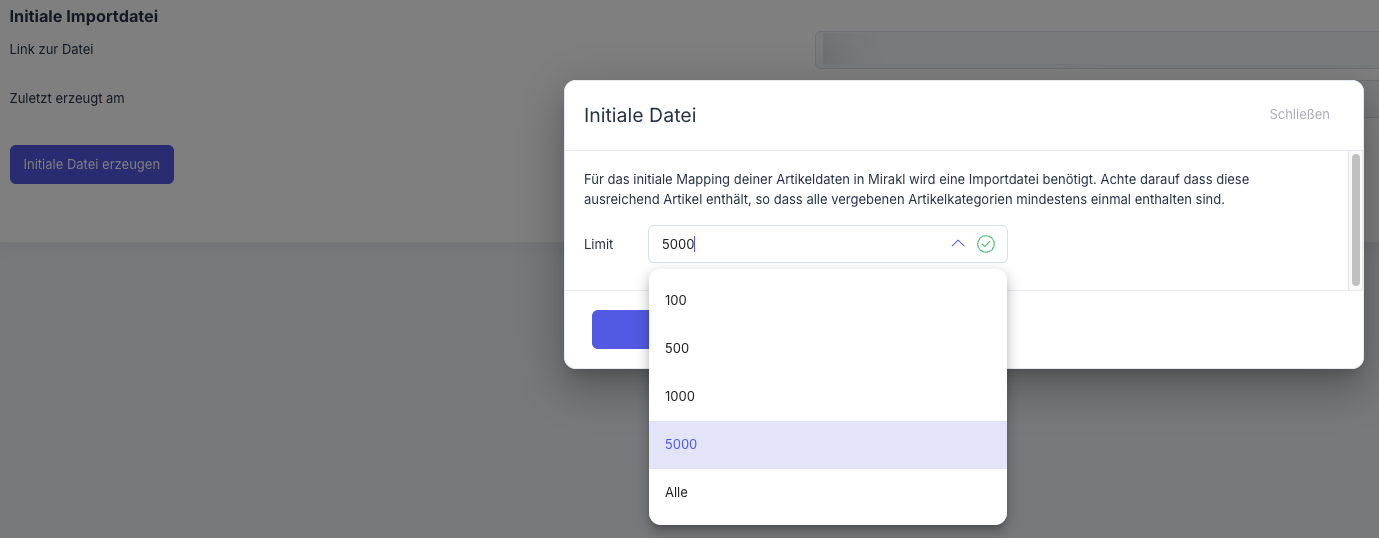Click the Zuletzt erzeugt am label

(67, 98)
